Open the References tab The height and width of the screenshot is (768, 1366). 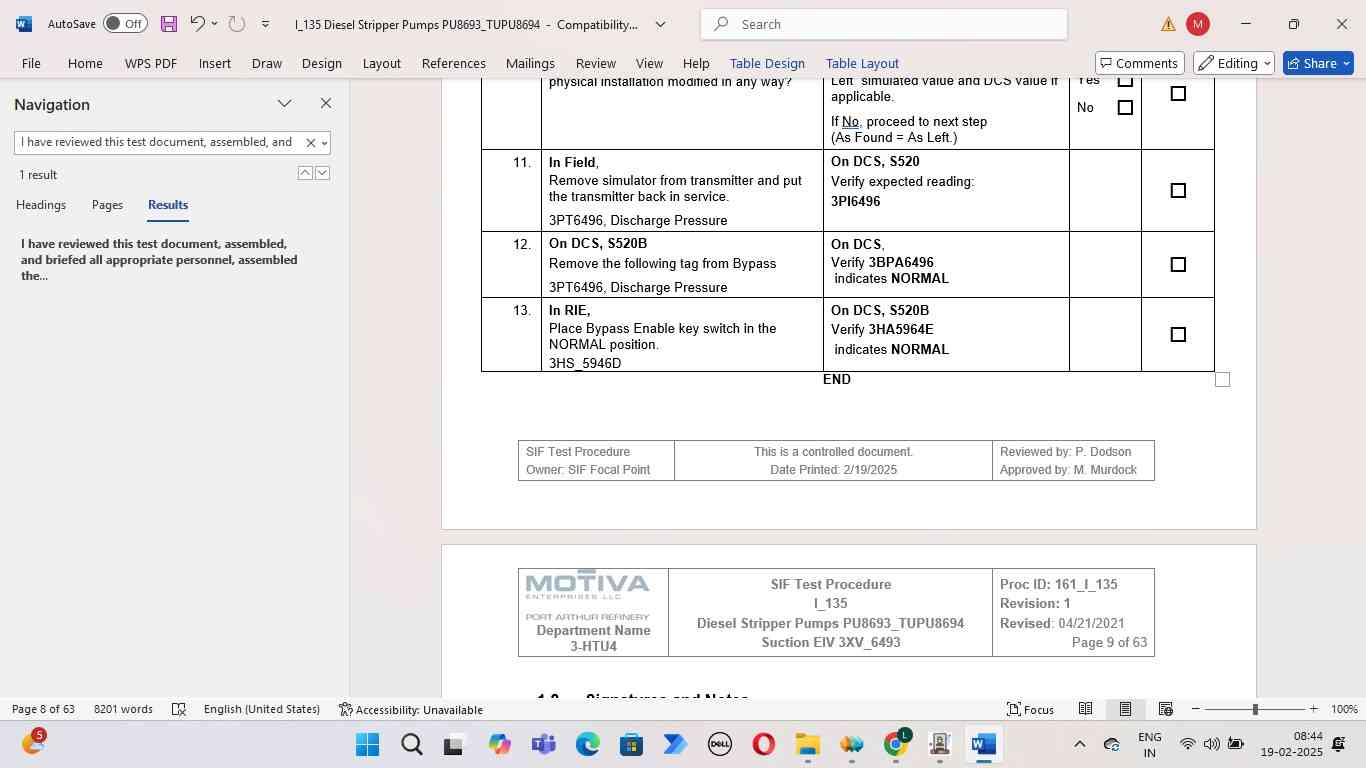click(x=454, y=63)
